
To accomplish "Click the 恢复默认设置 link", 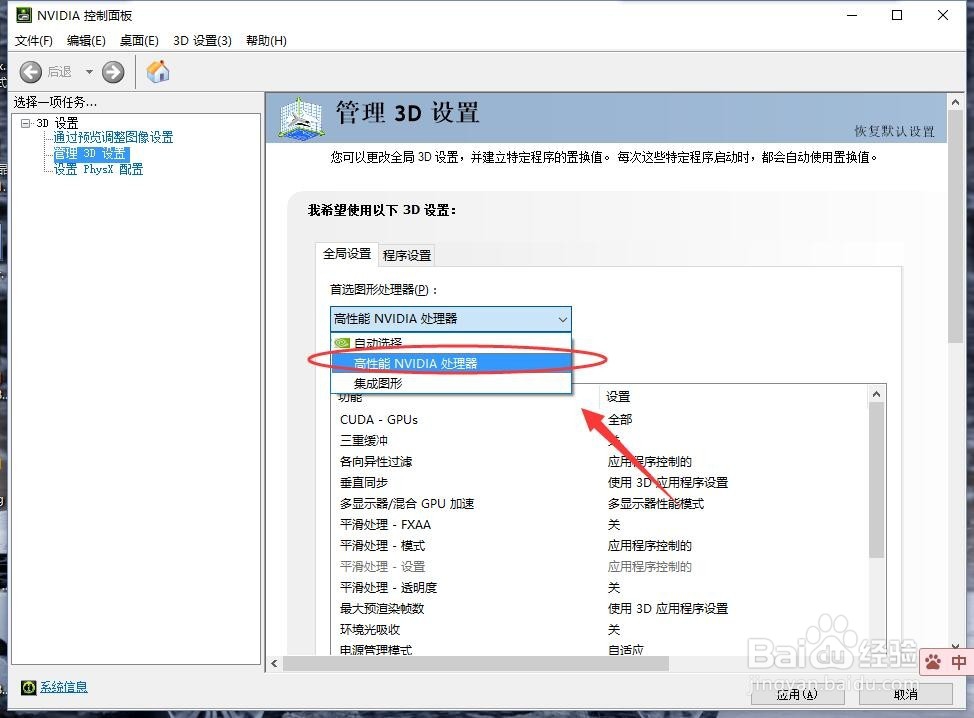I will click(x=894, y=131).
